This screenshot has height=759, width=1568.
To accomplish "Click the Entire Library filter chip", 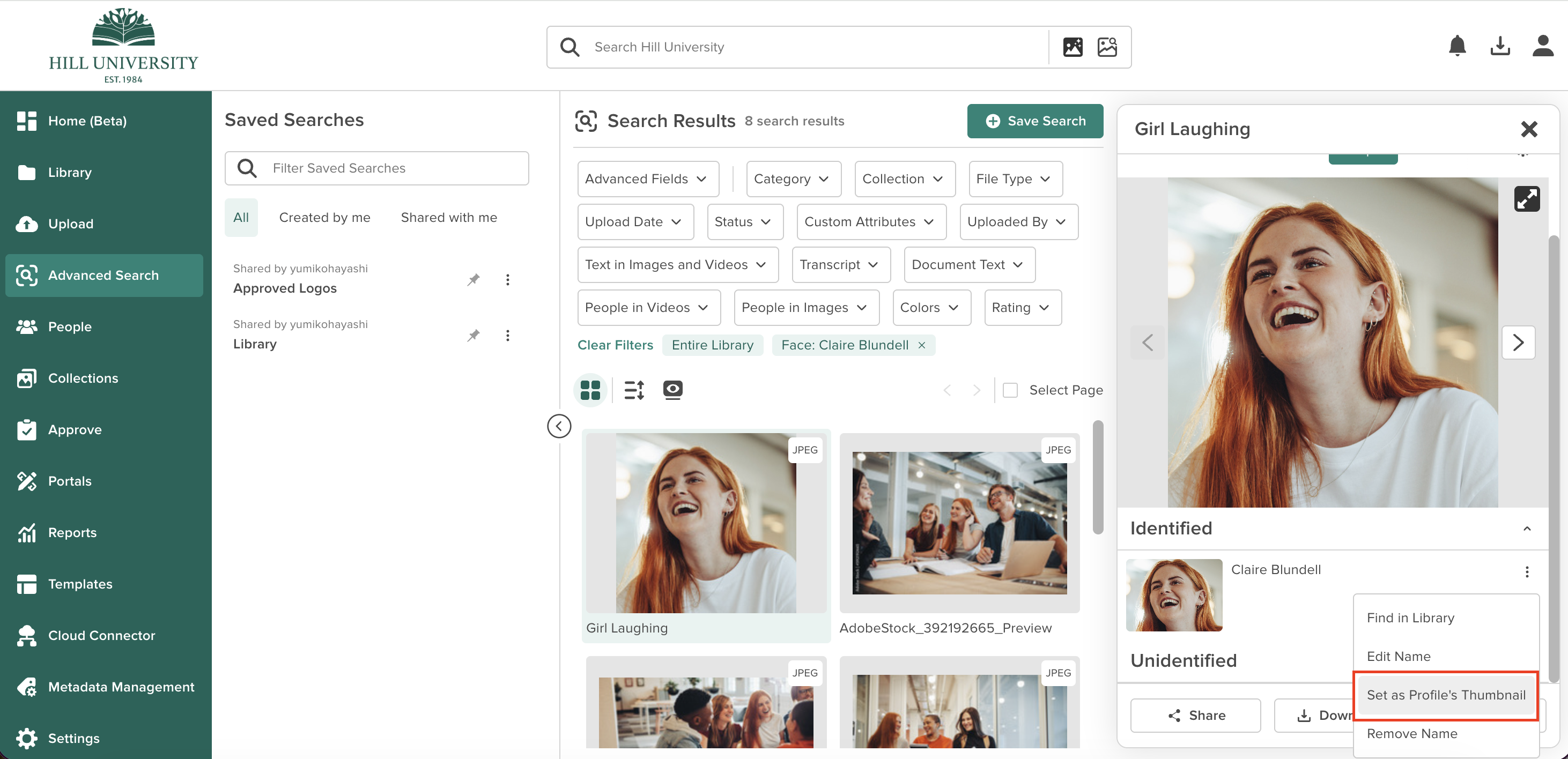I will (712, 345).
